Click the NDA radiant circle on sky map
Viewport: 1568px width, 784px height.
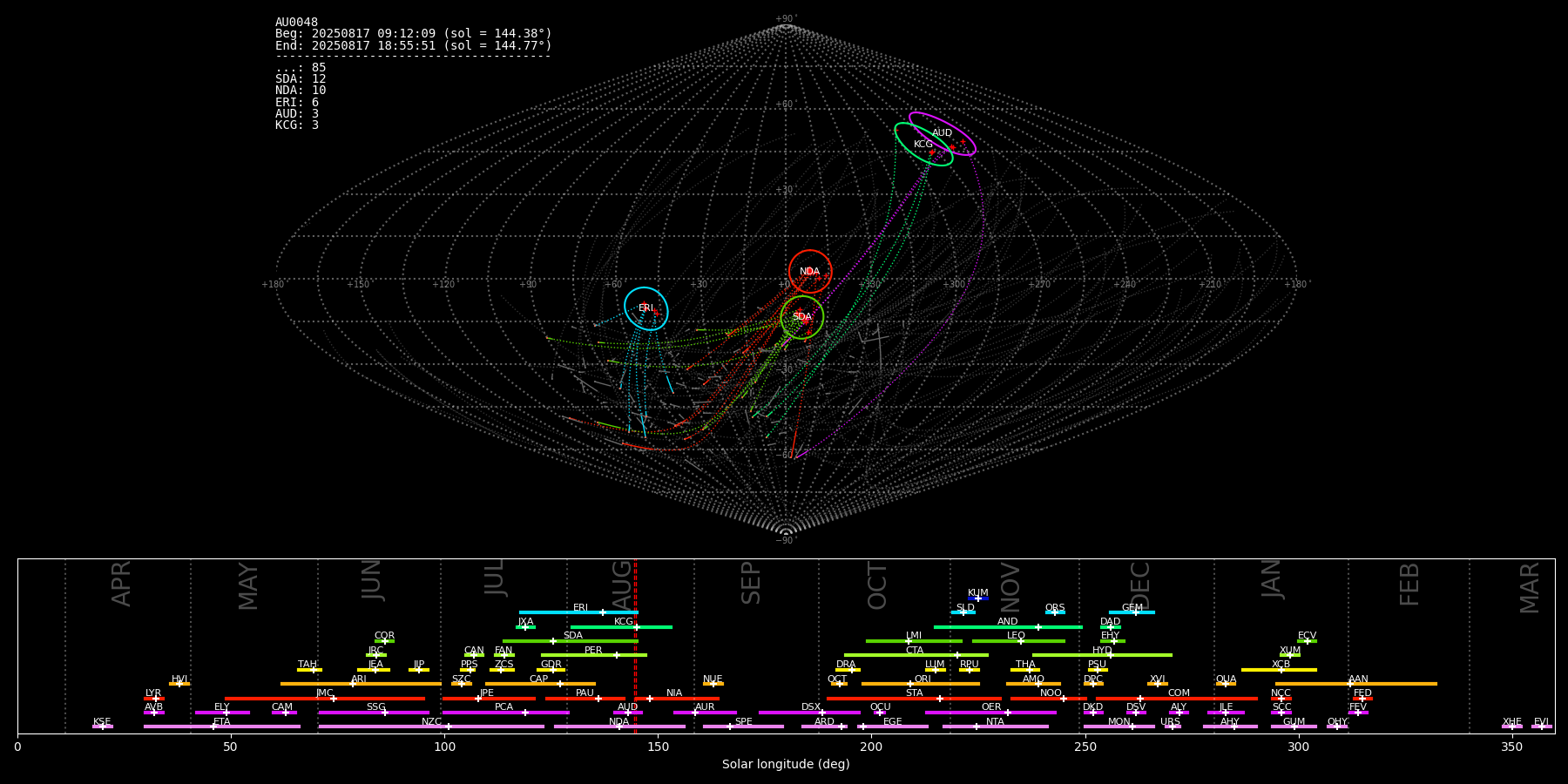(810, 272)
